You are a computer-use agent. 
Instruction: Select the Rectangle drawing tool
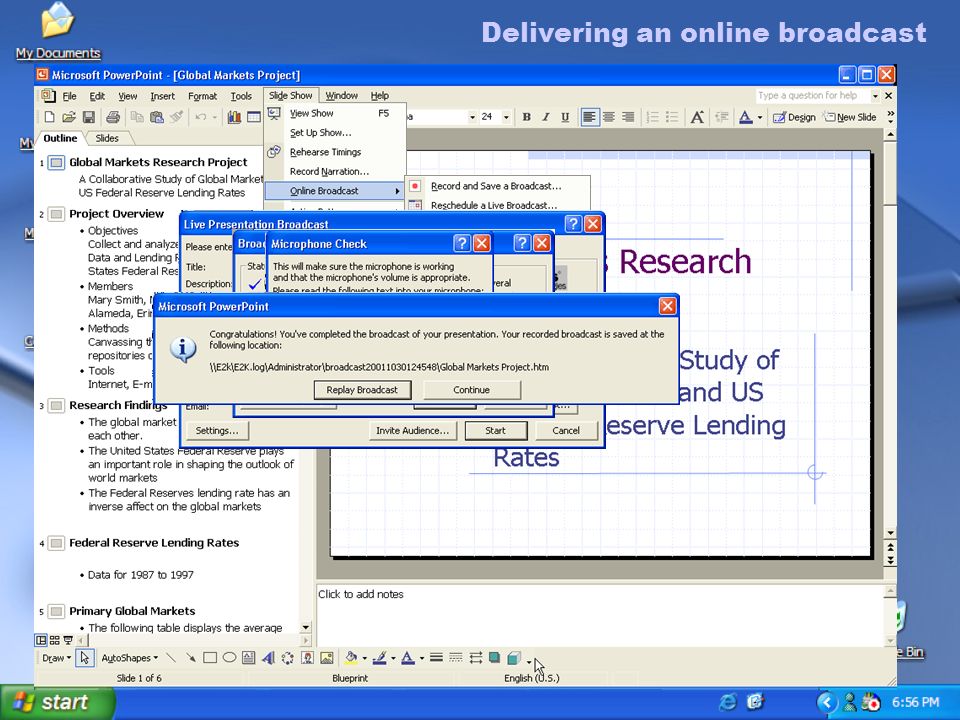coord(210,658)
